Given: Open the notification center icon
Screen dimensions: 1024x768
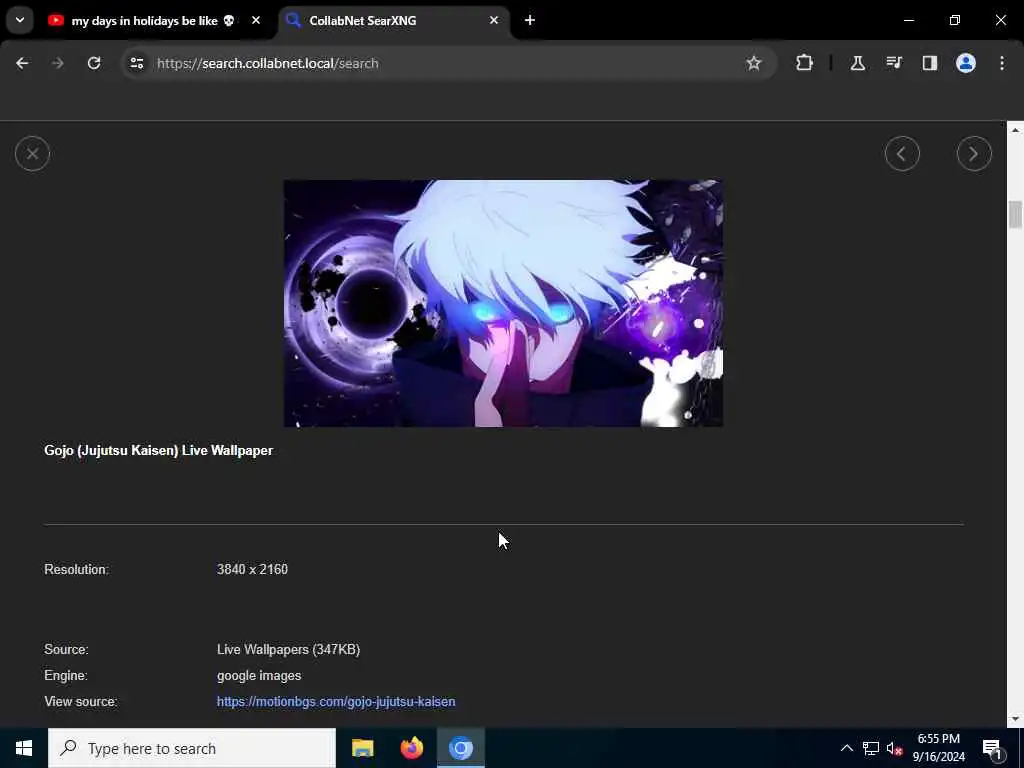Looking at the screenshot, I should (x=993, y=748).
